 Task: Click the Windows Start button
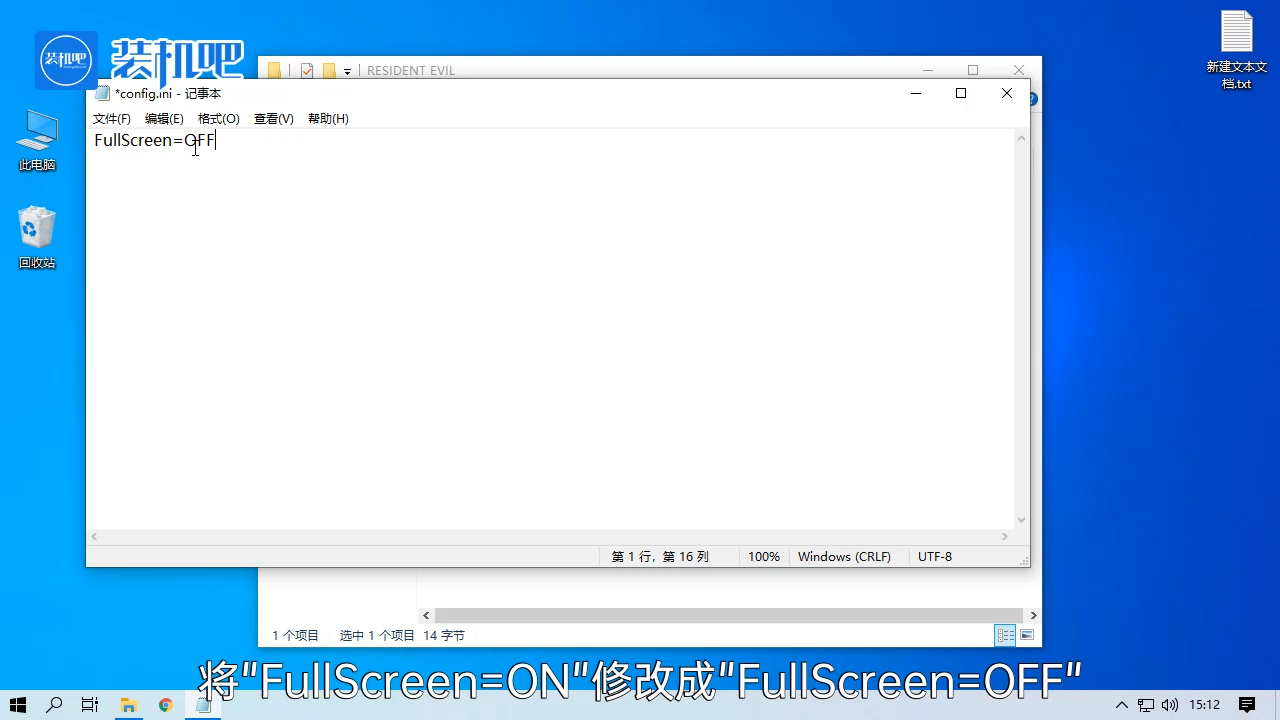(18, 705)
